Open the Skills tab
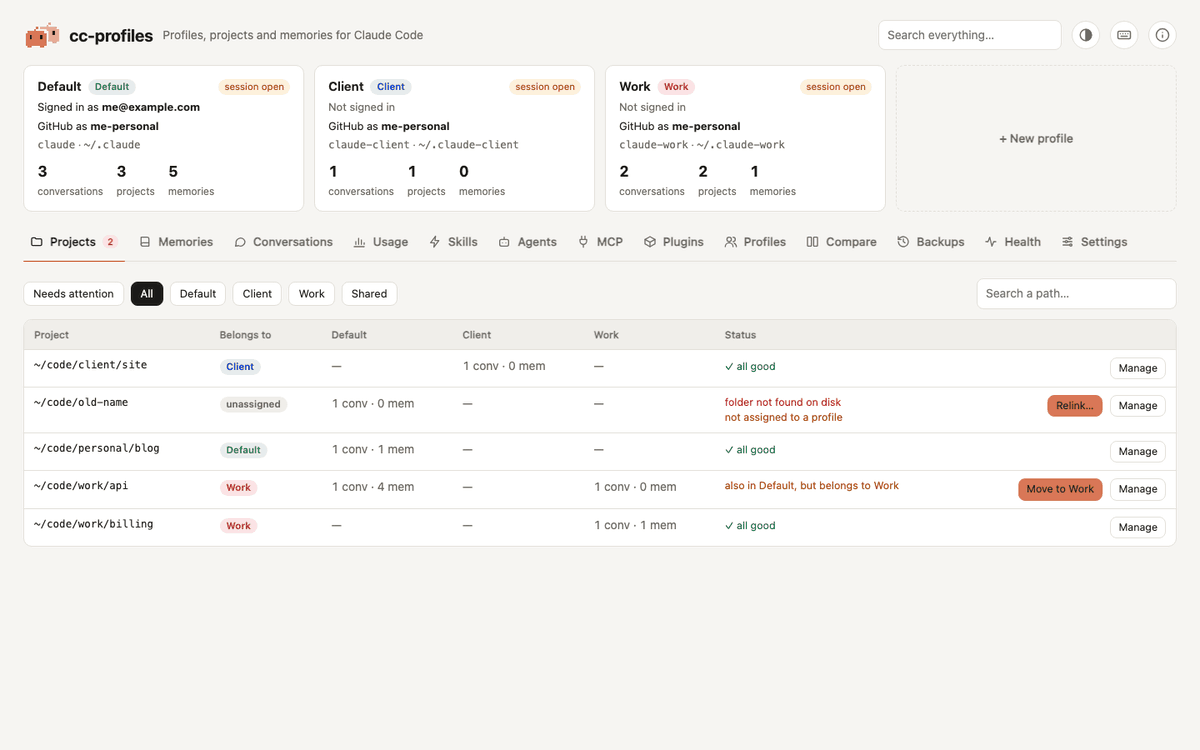The height and width of the screenshot is (750, 1200). click(453, 242)
